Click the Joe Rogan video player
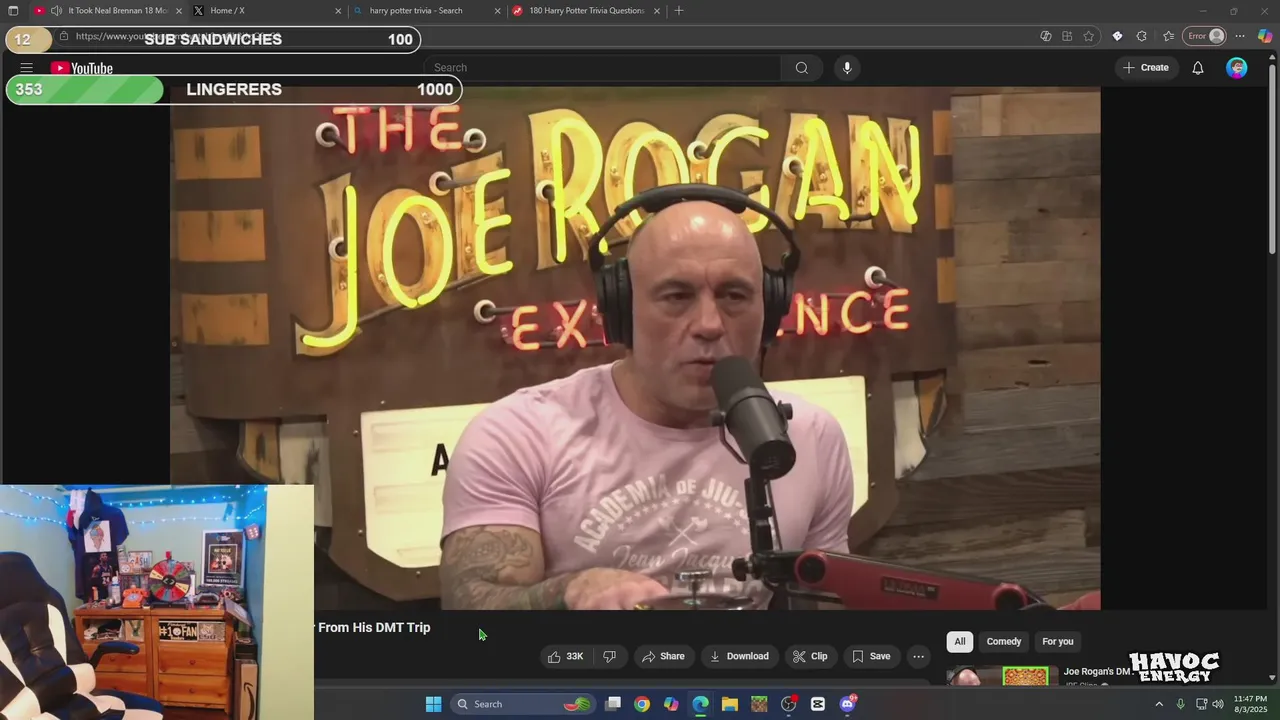The image size is (1280, 720). [635, 348]
